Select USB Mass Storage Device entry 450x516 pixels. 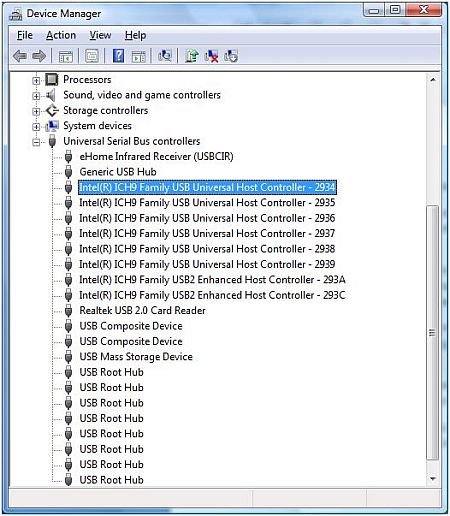pos(136,357)
